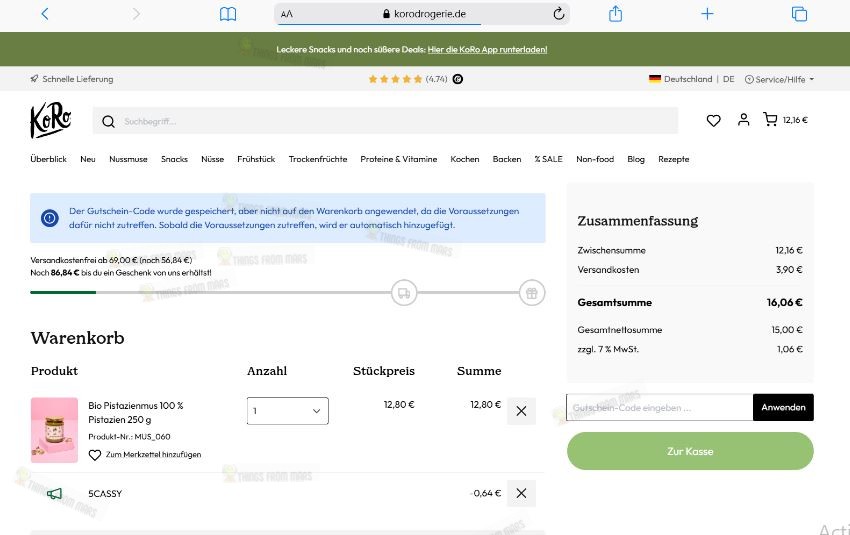This screenshot has height=535, width=850.
Task: Remove Bio Pistazienmus with X button
Action: click(x=521, y=411)
